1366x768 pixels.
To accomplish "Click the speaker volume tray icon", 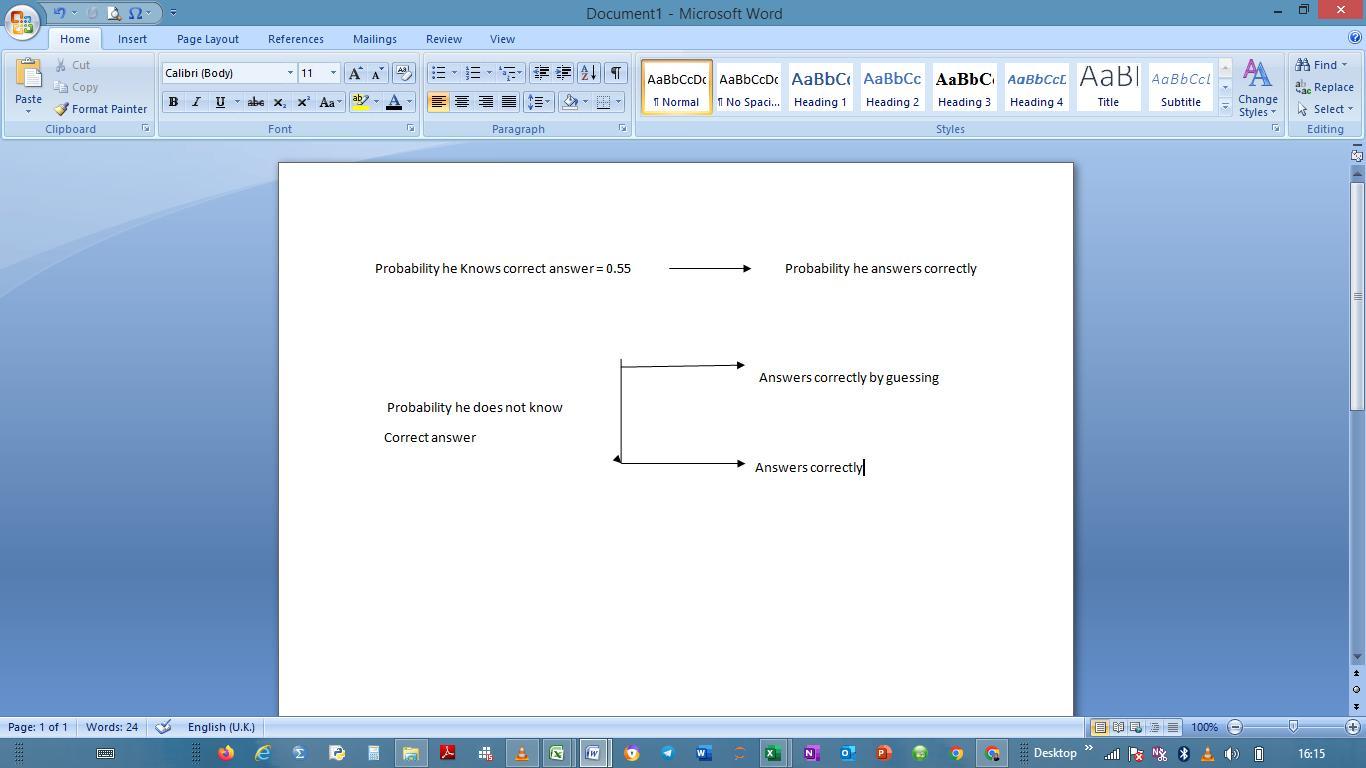I will 1232,754.
